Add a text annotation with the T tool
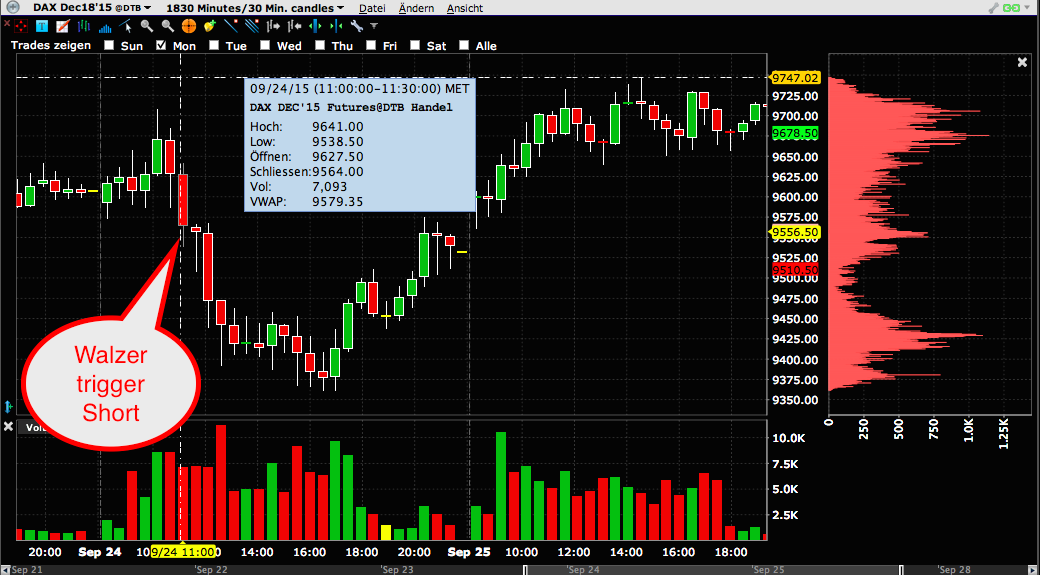1040x575 pixels. pyautogui.click(x=42, y=27)
